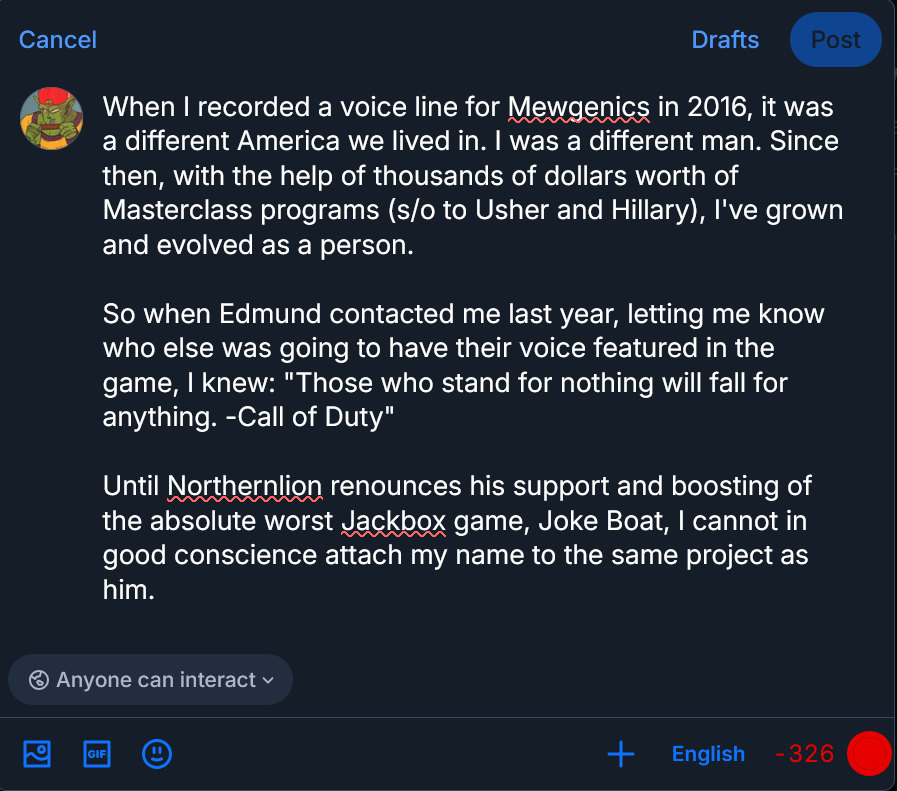897x791 pixels.
Task: Cancel the post composition
Action: coord(58,40)
